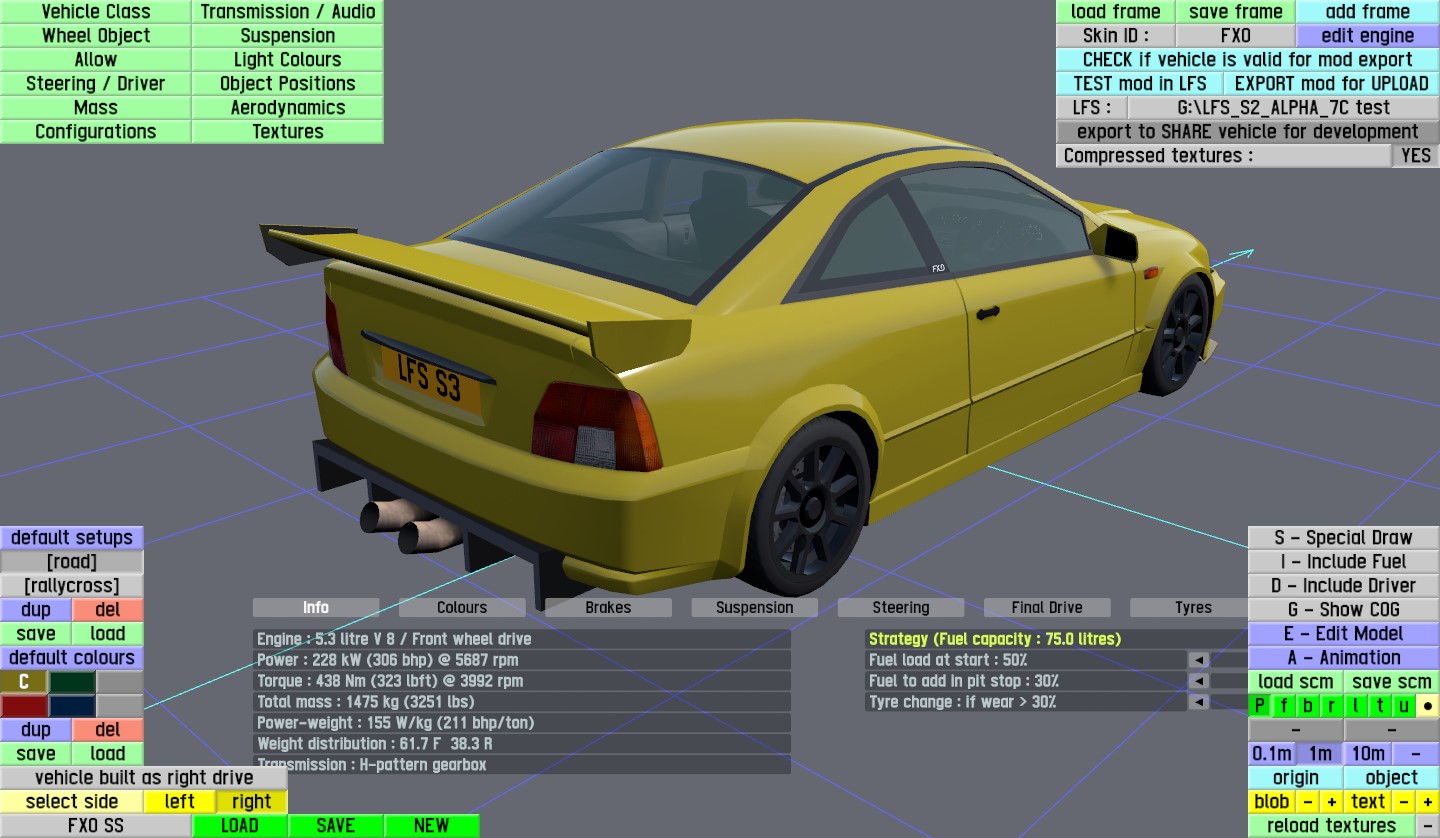Screen dimensions: 1440x838
Task: Click the arrow beside Tyre change
Action: click(x=1198, y=702)
